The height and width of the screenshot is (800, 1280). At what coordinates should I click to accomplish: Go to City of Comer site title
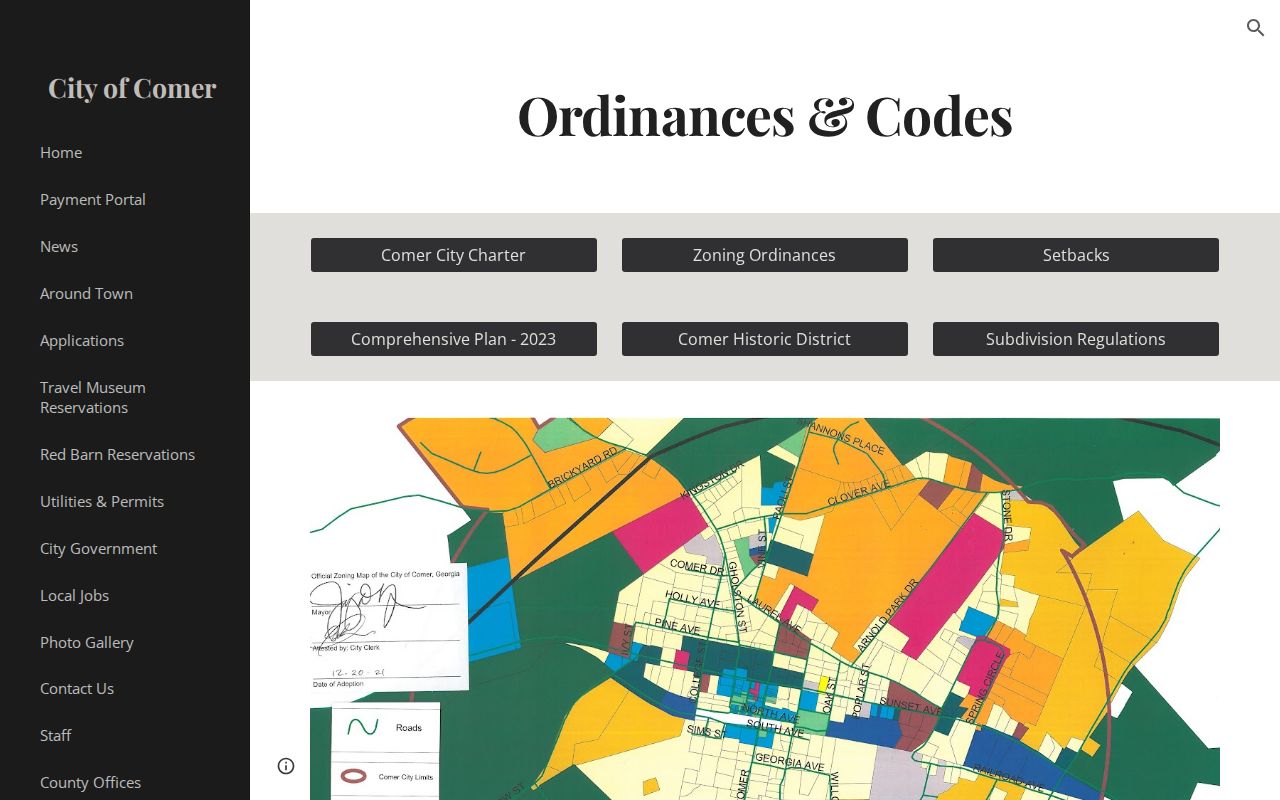coord(132,88)
